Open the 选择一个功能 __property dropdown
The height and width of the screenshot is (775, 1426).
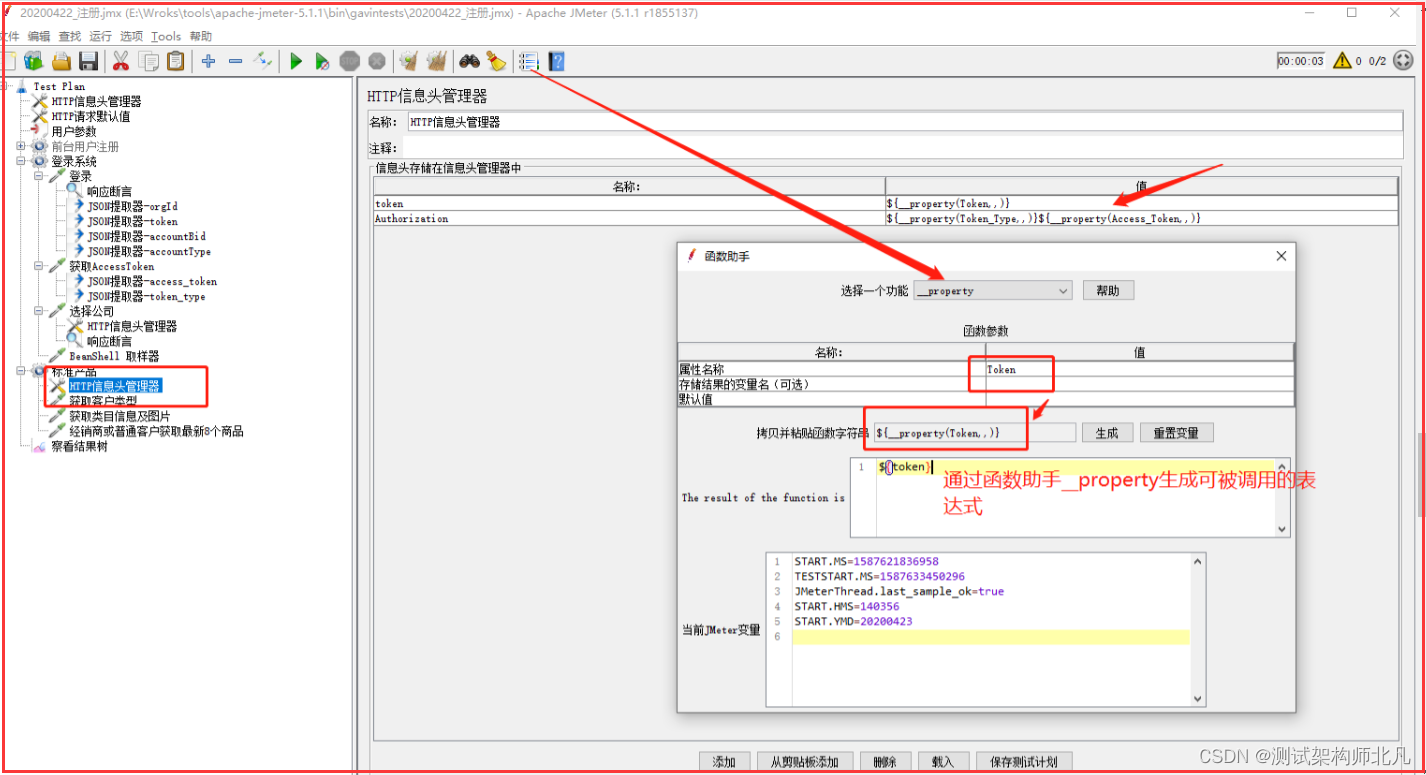click(x=993, y=290)
